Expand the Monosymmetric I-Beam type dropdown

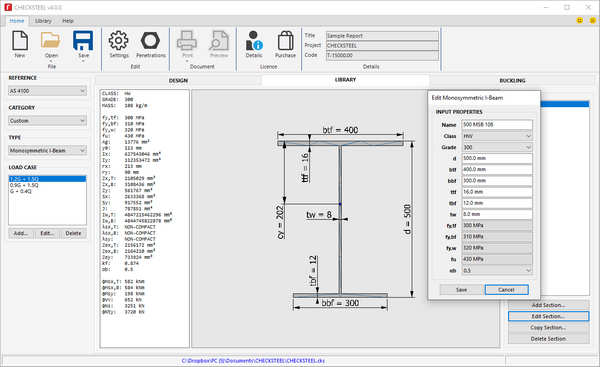48,151
